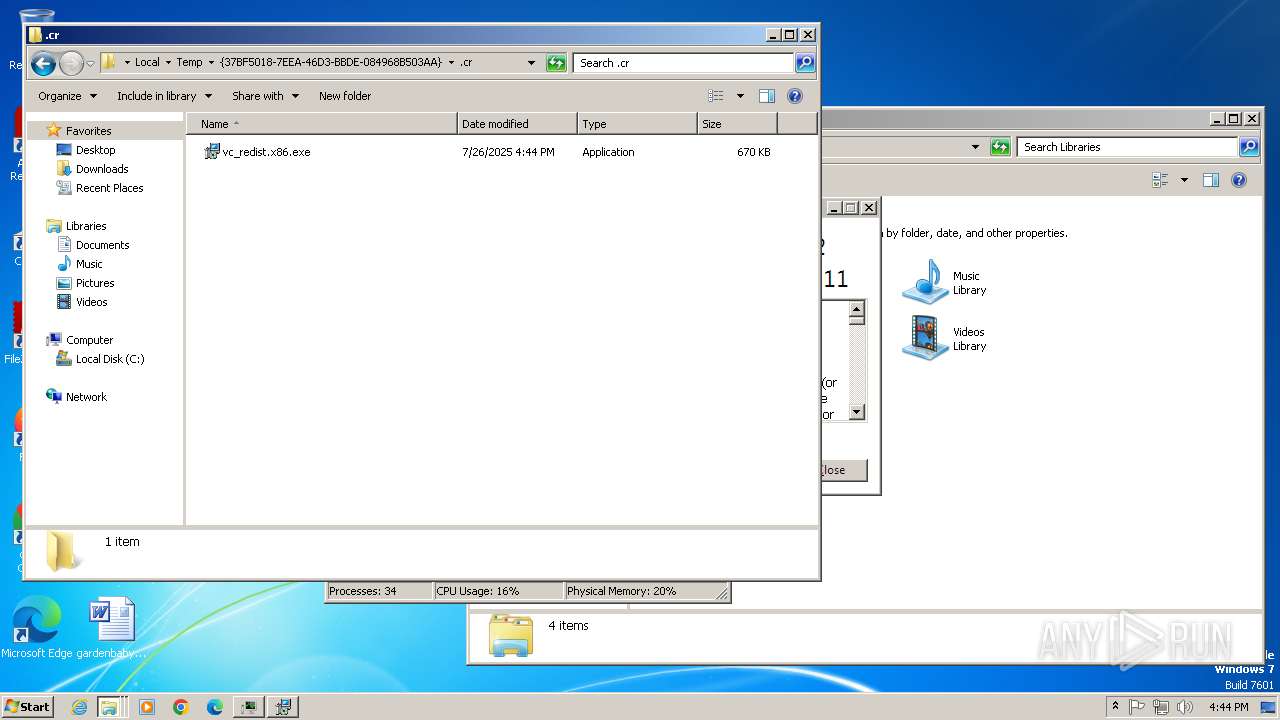Open 'Local Disk (C:)' in the navigation pane
The height and width of the screenshot is (720, 1280).
coord(110,359)
